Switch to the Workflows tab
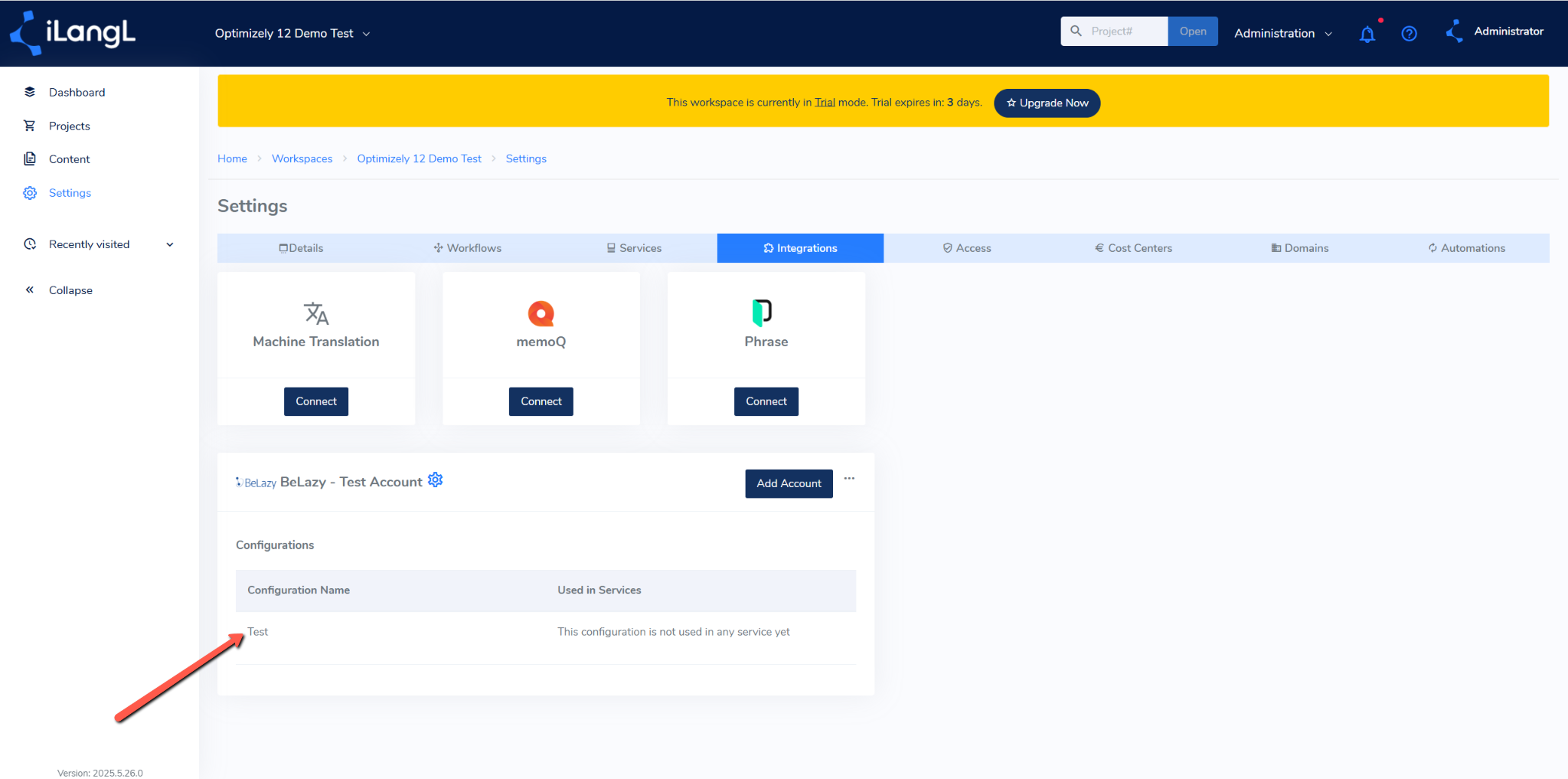The width and height of the screenshot is (1568, 779). (467, 248)
